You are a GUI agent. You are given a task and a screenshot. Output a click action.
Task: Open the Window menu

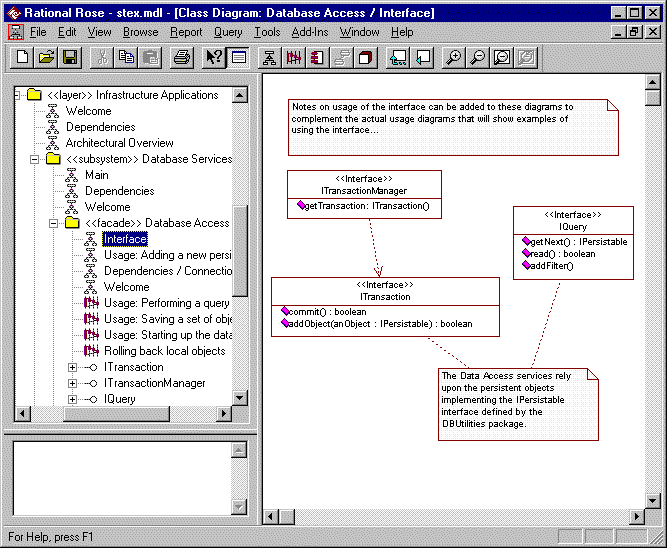tap(359, 32)
